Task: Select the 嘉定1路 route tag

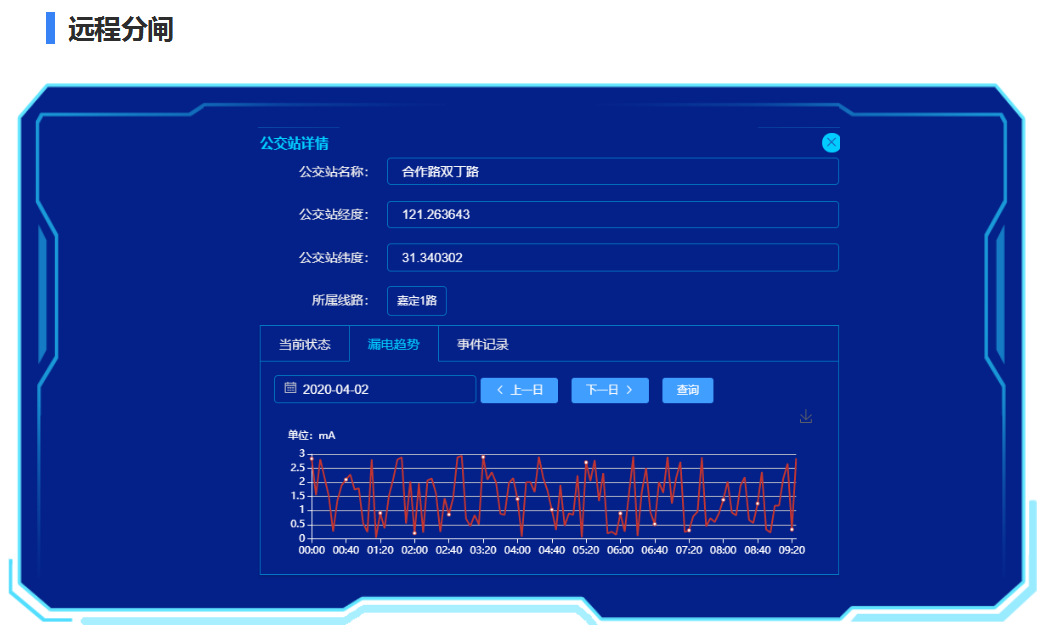Action: coord(417,301)
